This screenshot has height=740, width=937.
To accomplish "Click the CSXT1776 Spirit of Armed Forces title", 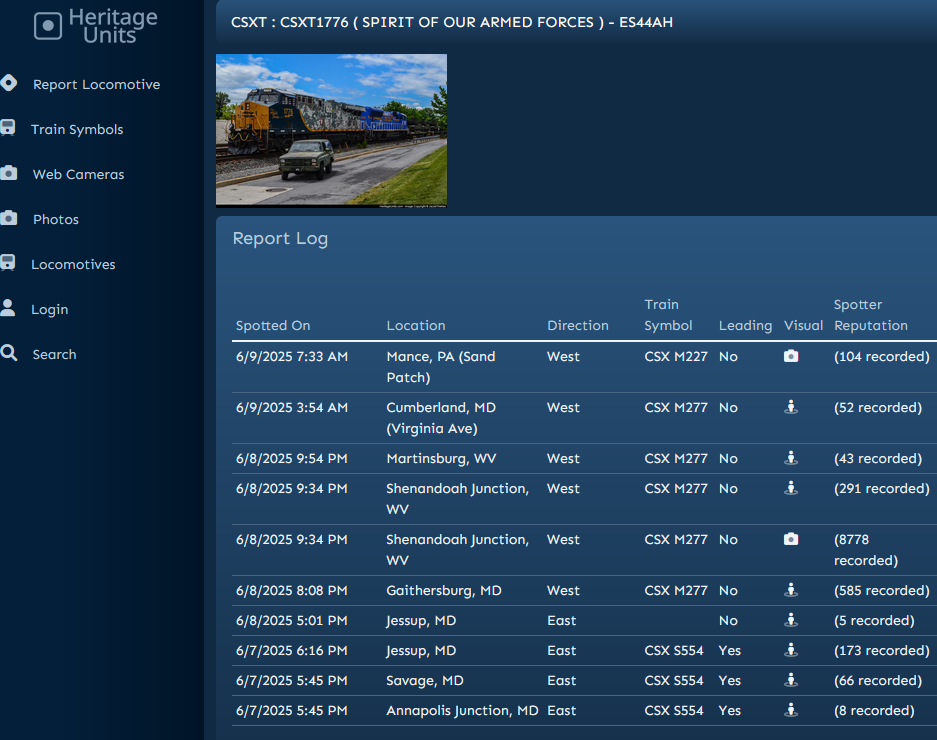I will click(452, 22).
